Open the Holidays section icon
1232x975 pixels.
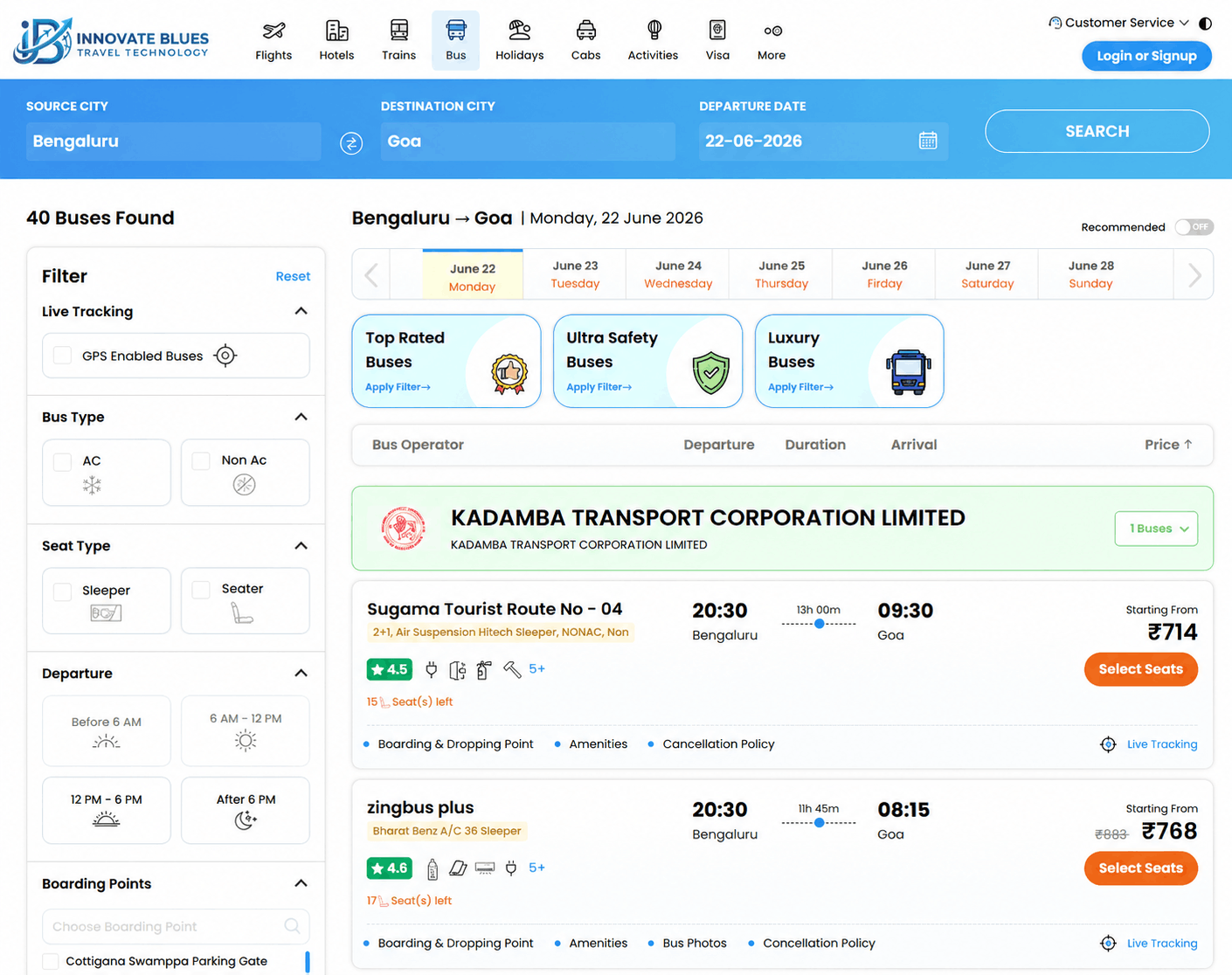pos(519,31)
